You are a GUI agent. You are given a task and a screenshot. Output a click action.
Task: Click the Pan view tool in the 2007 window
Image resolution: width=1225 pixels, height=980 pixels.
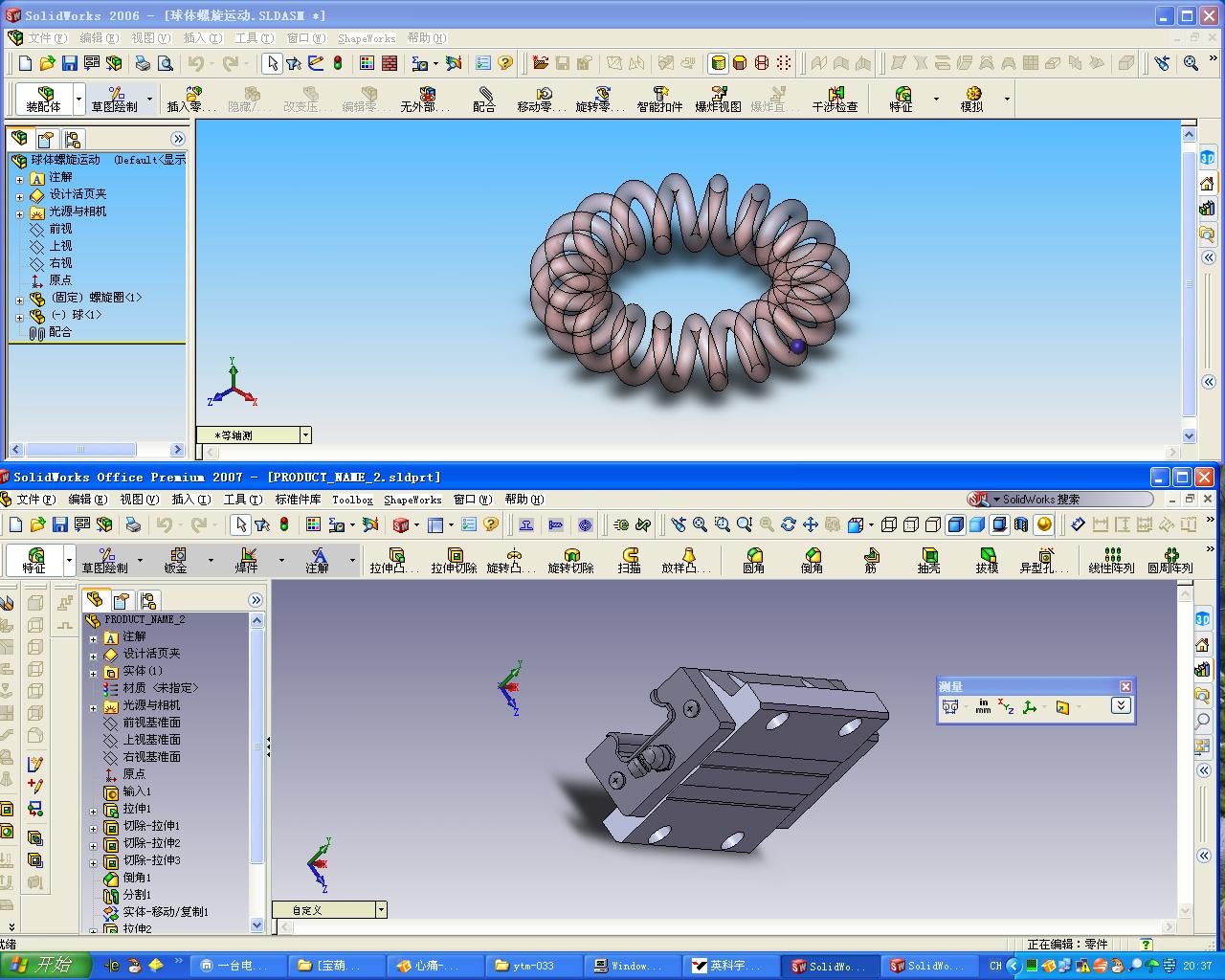click(x=810, y=524)
